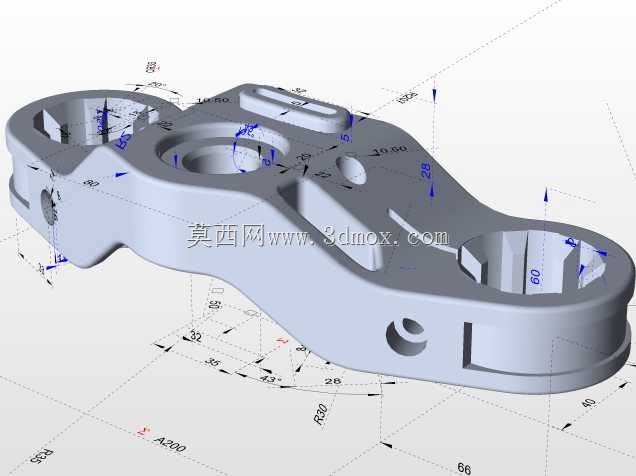Viewport: 636px width, 476px height.
Task: Click the "R30" radius dimension
Action: pyautogui.click(x=320, y=414)
